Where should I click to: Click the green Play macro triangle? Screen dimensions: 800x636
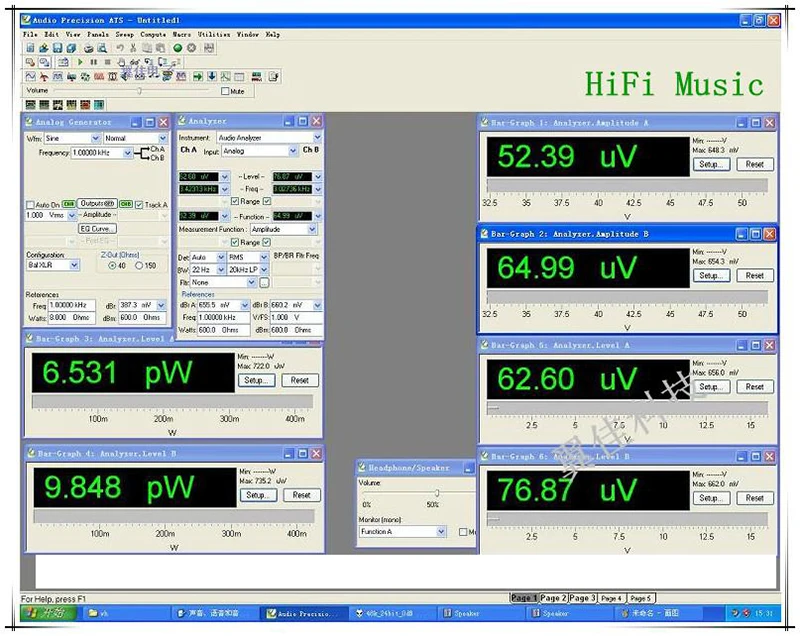pos(80,62)
